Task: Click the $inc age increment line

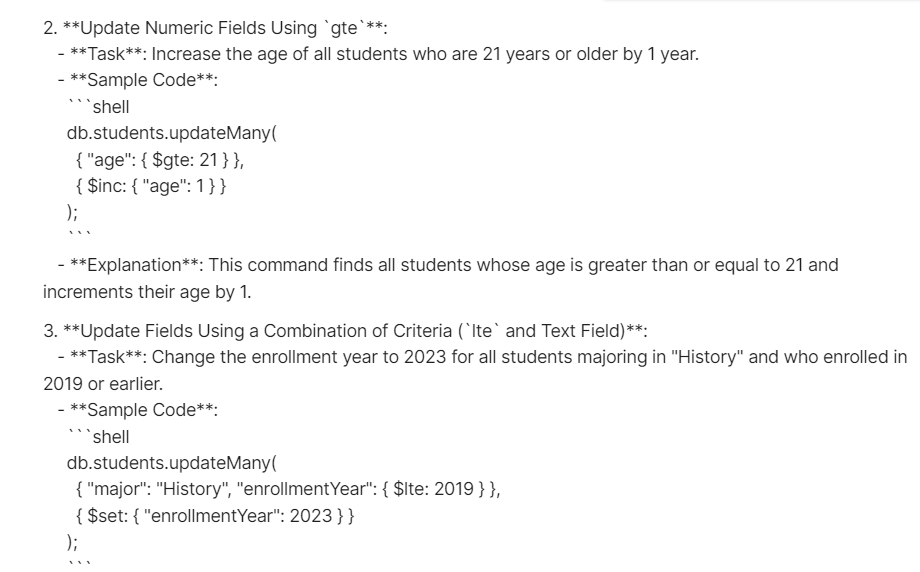Action: pyautogui.click(x=149, y=184)
